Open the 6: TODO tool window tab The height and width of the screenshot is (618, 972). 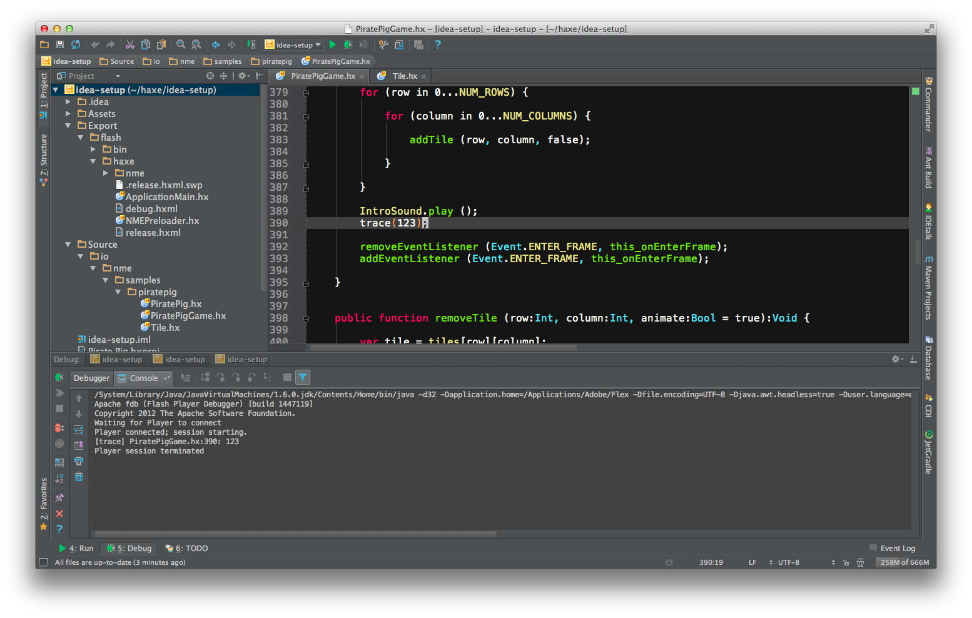pos(187,549)
